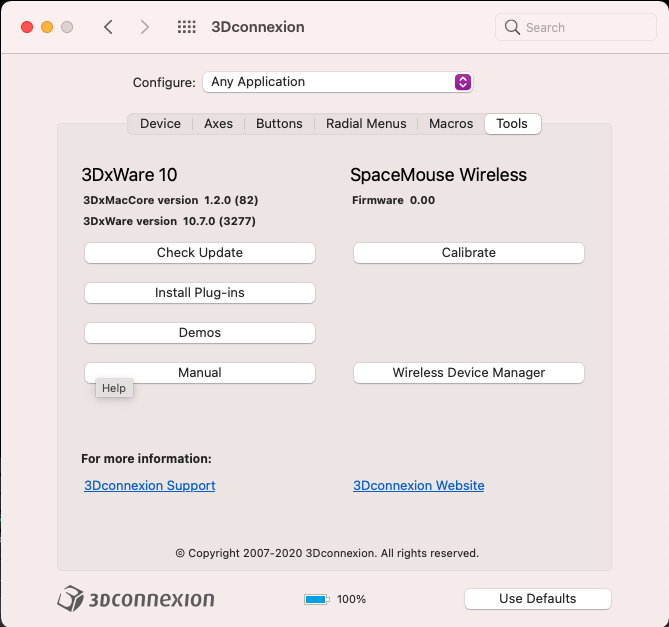Go back with the left chevron
The image size is (669, 627).
coord(108,27)
